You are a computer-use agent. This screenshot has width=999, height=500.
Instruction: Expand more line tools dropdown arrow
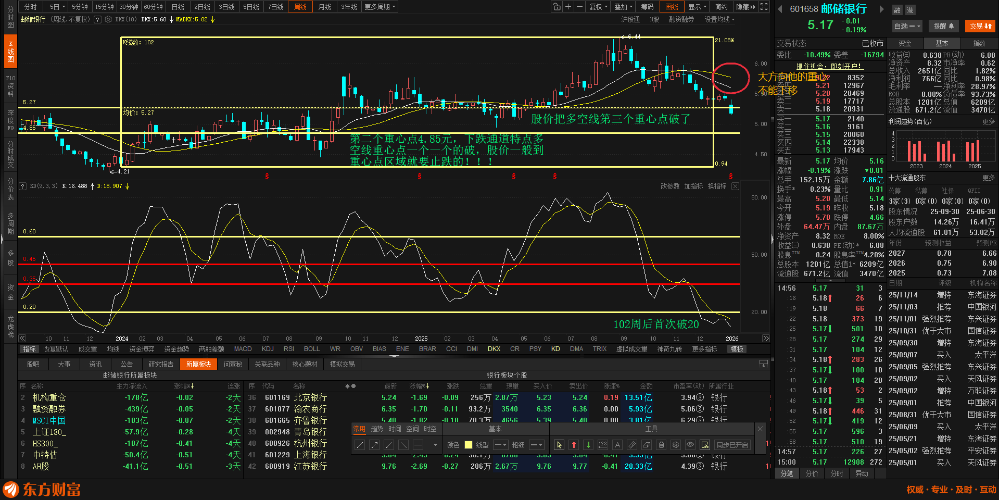coord(435,445)
